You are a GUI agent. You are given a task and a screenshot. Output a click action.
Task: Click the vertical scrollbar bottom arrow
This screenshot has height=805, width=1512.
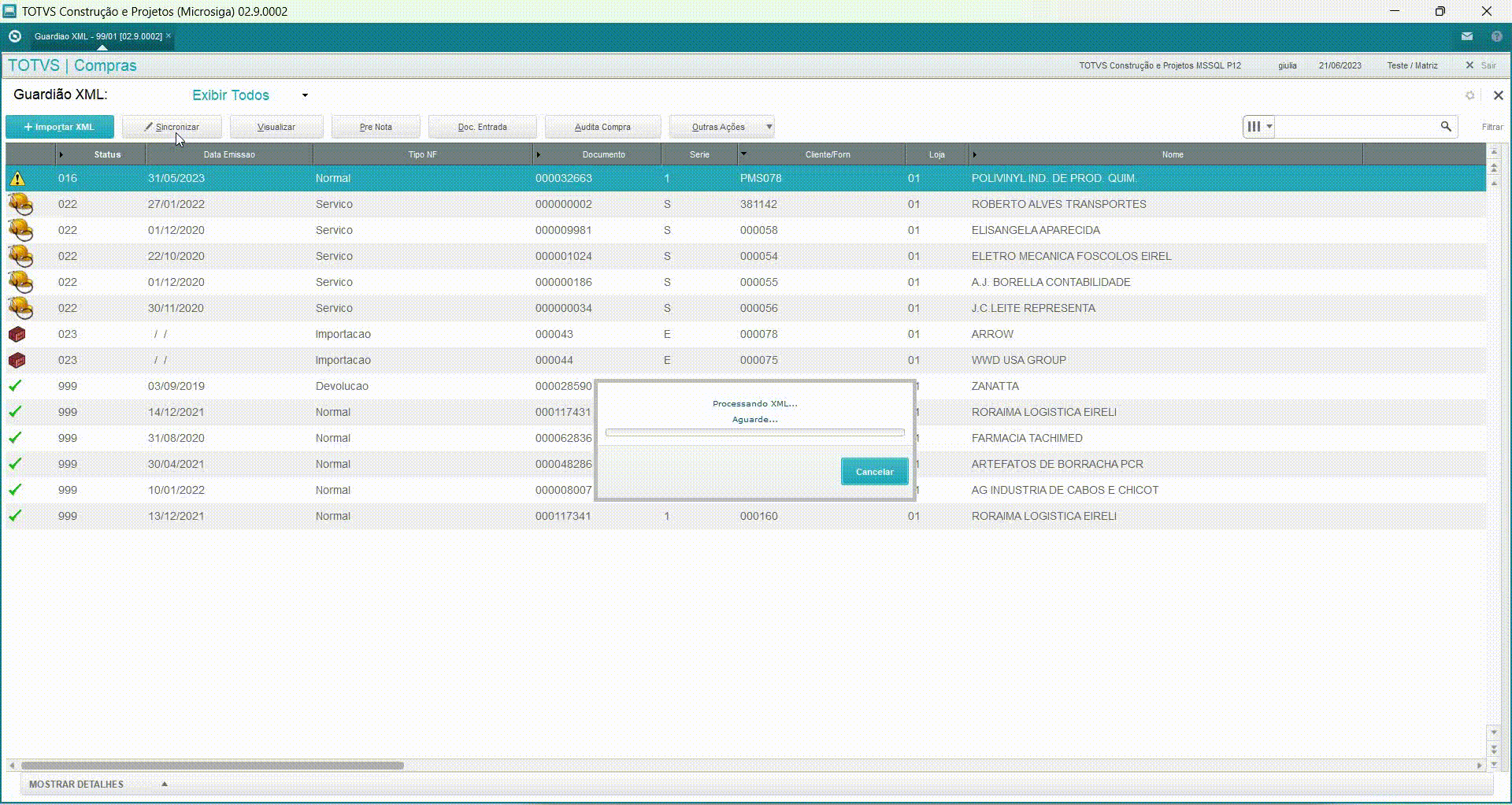click(x=1494, y=765)
